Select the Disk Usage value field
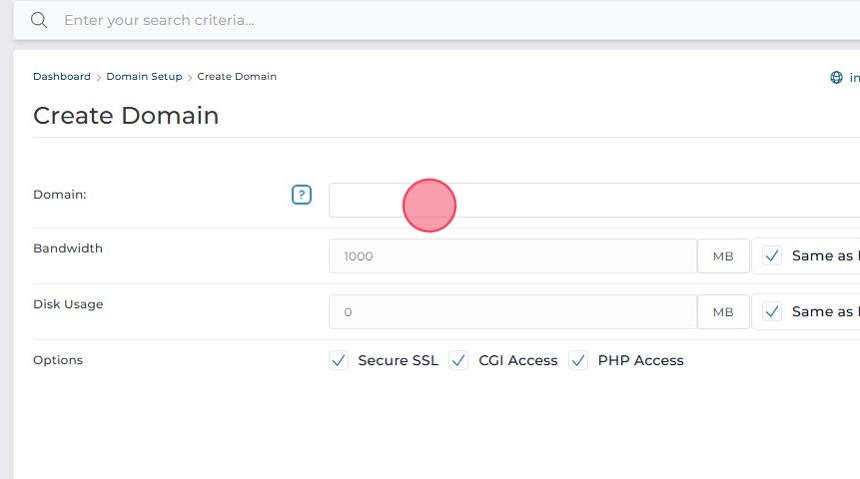This screenshot has height=479, width=860. pyautogui.click(x=512, y=312)
